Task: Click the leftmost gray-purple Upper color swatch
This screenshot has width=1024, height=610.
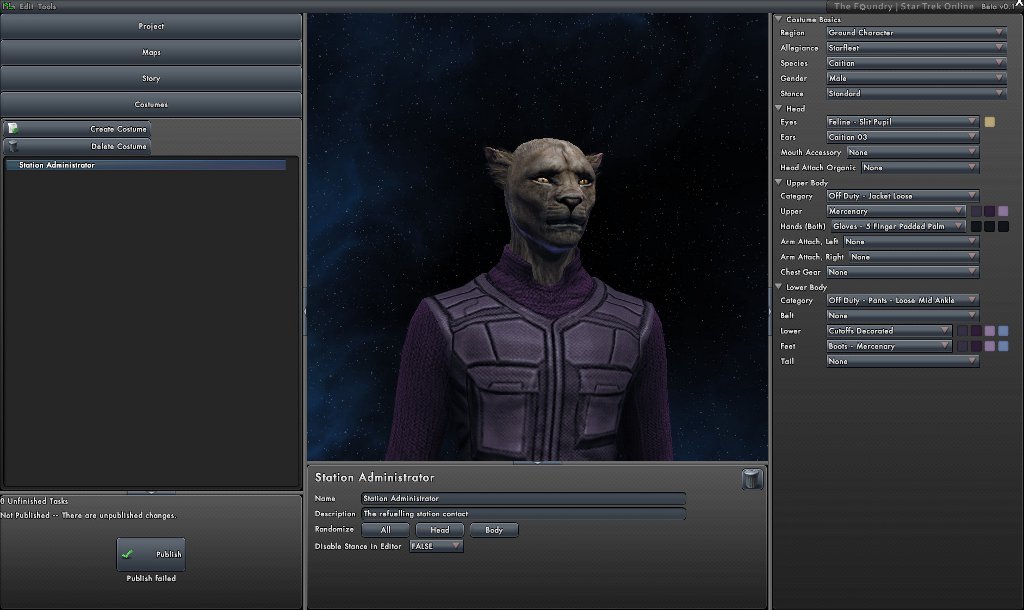Action: [x=976, y=211]
